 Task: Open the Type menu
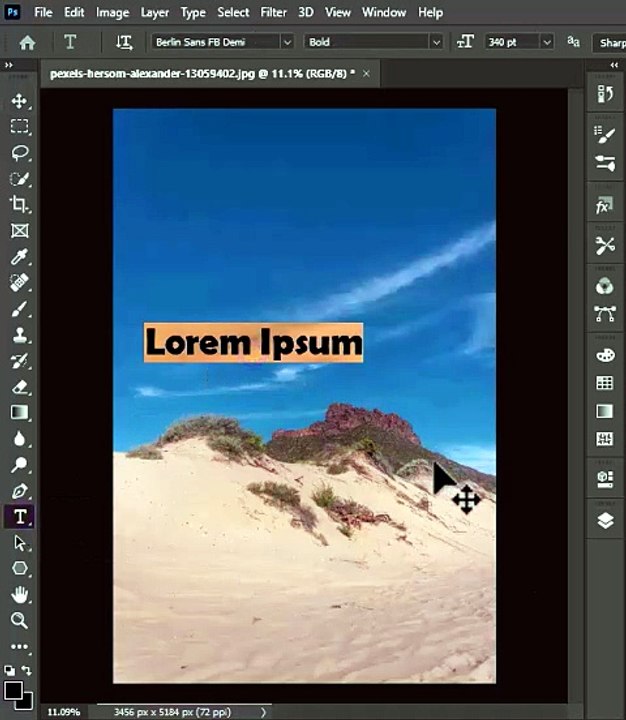tap(193, 13)
